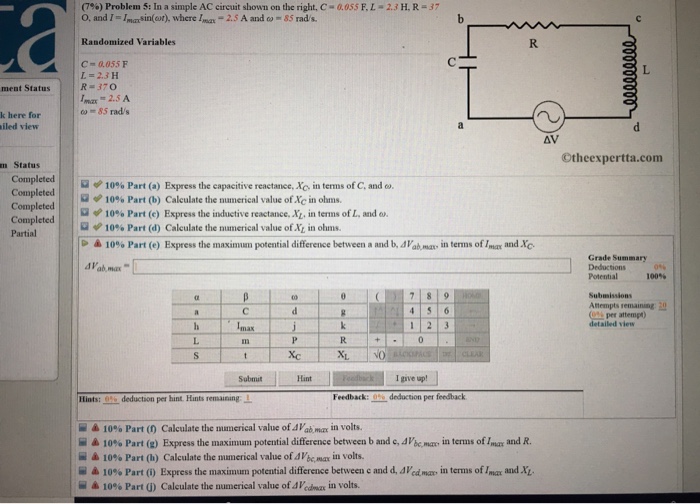Viewport: 700px width, 504px height.
Task: Click keypad digit 5
Action: tap(429, 311)
